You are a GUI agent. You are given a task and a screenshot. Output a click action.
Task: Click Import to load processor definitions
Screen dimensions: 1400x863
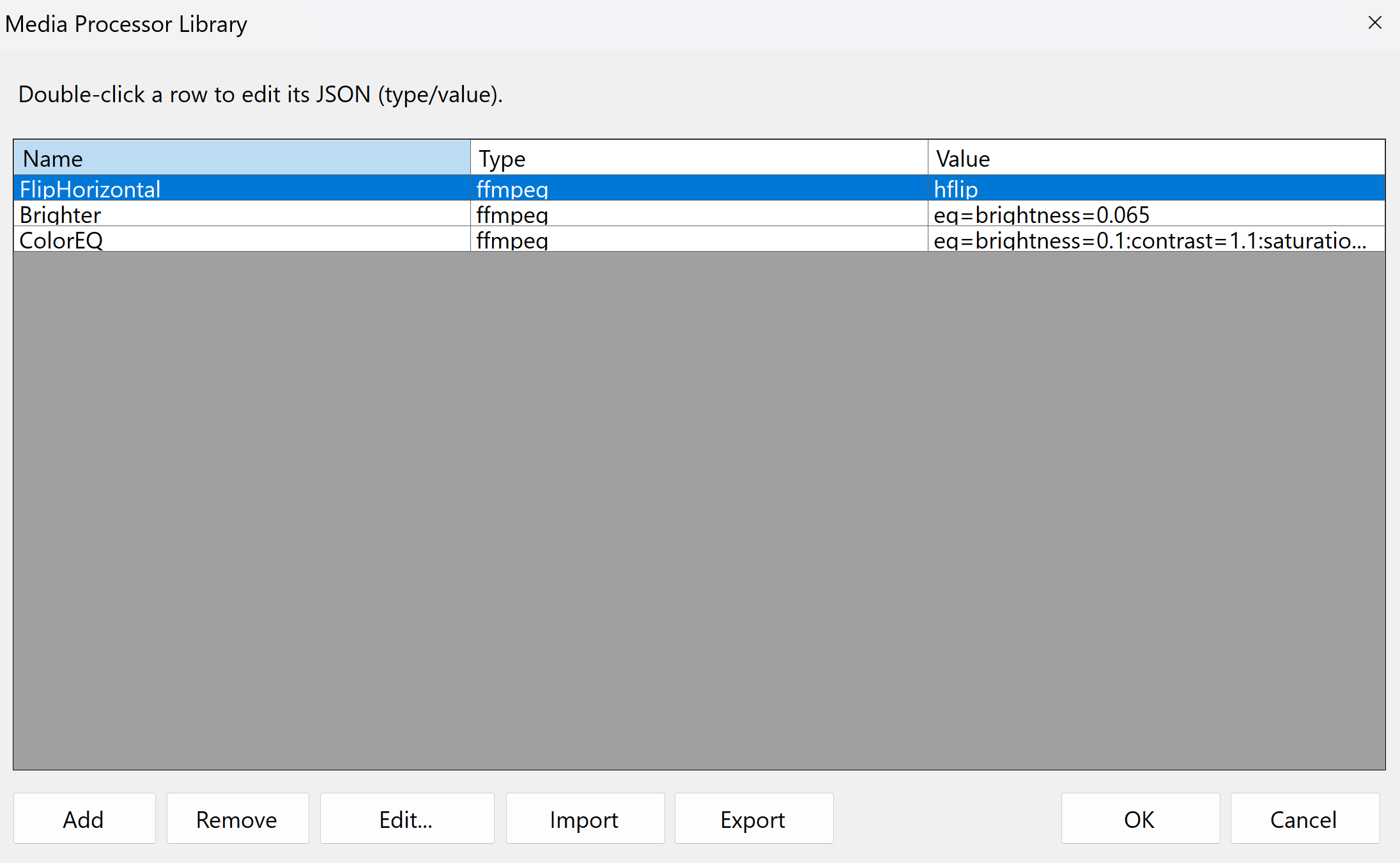click(x=583, y=819)
